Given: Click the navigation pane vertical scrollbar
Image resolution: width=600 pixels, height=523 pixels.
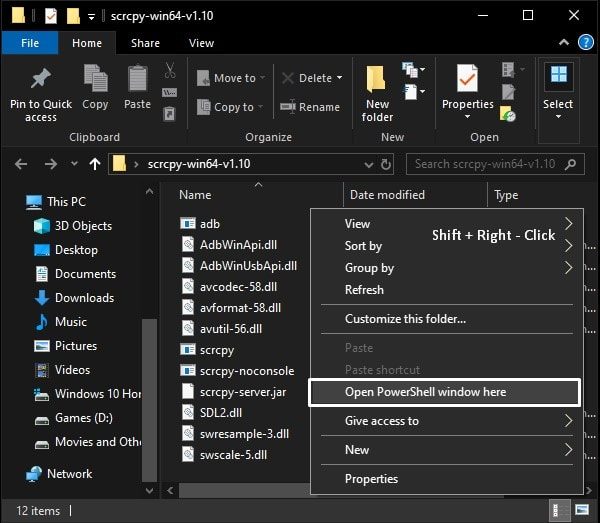Looking at the screenshot, I should coord(149,401).
